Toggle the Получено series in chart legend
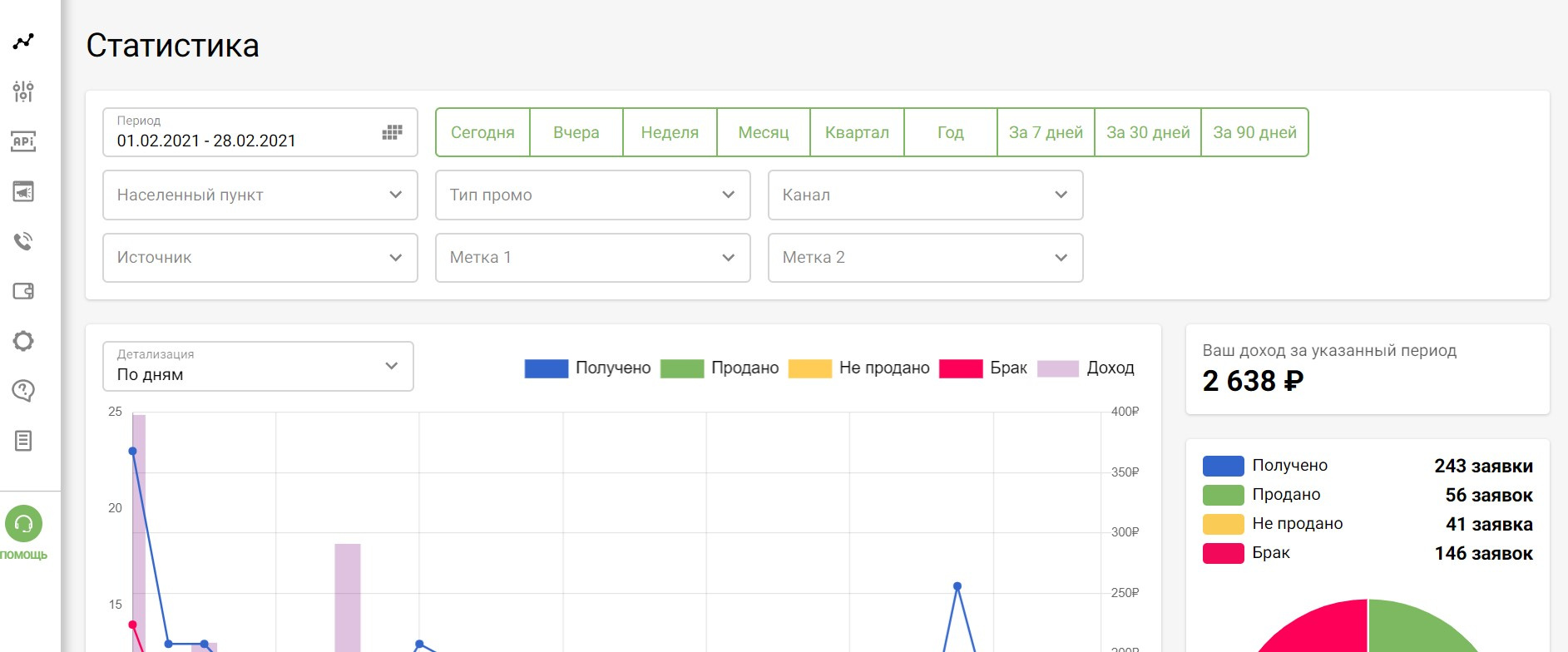The height and width of the screenshot is (652, 1568). tap(587, 368)
